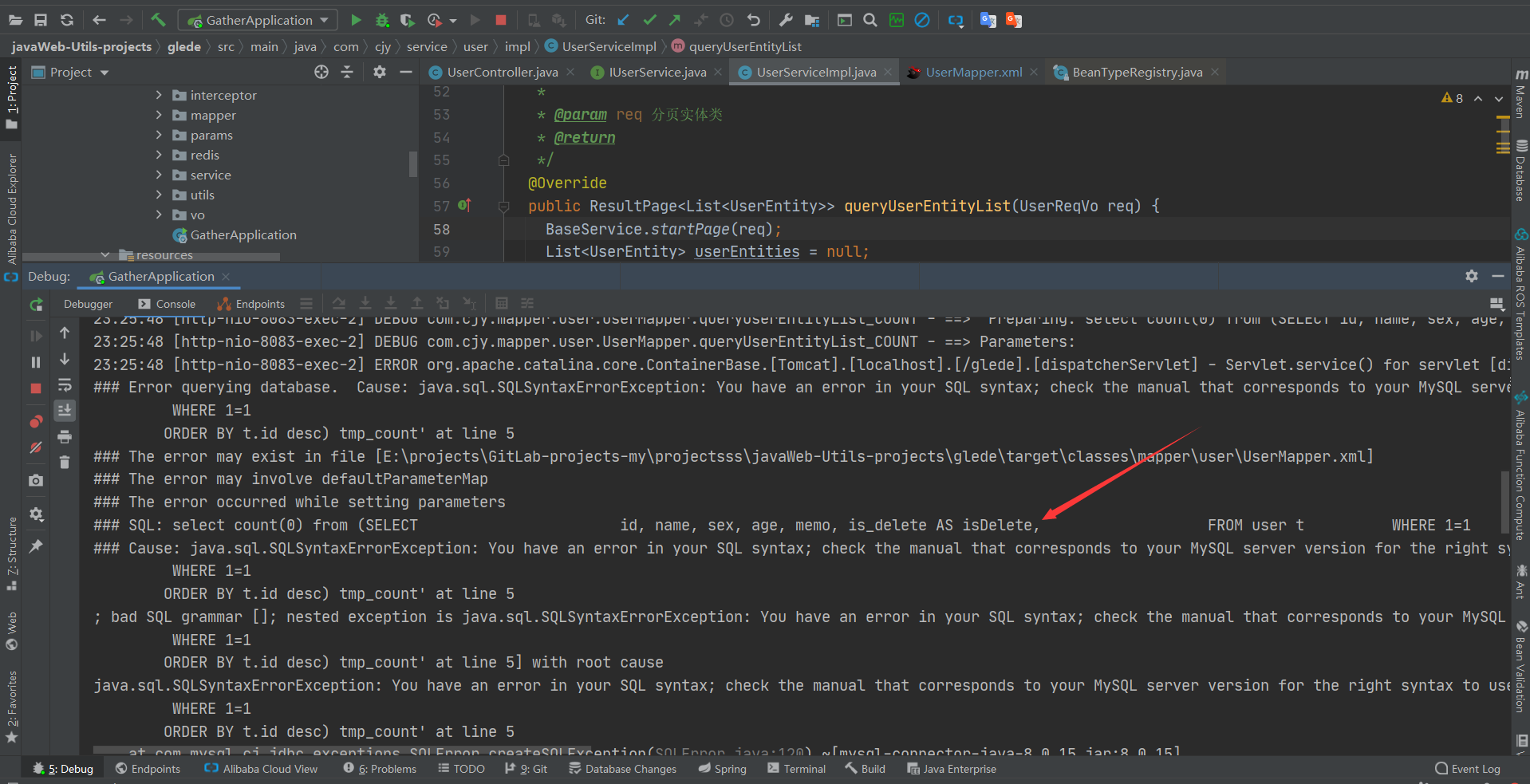Close the UserServiceImpl.java tab
The height and width of the screenshot is (784, 1530).
click(888, 72)
